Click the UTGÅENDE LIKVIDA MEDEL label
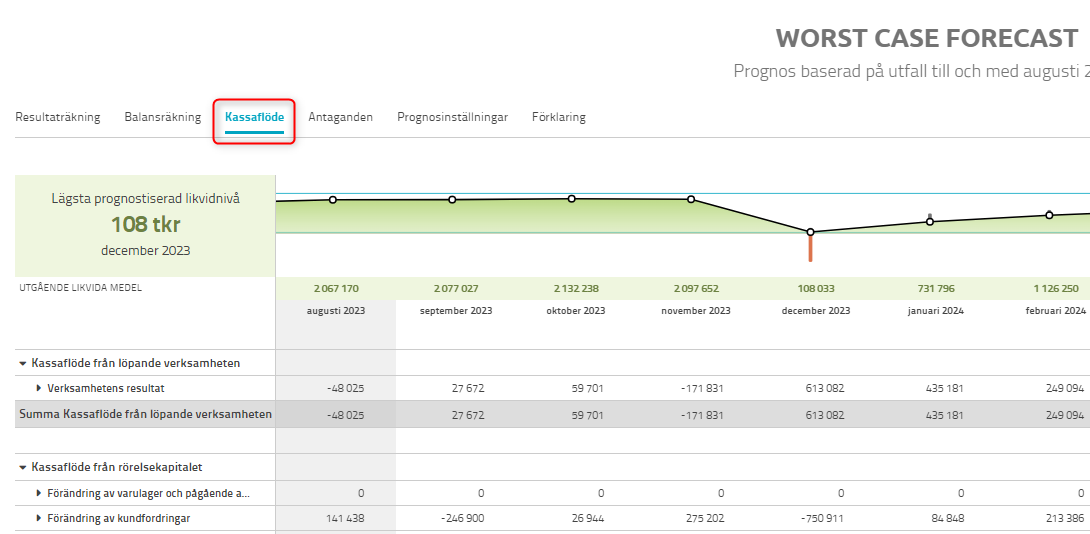 click(x=81, y=288)
